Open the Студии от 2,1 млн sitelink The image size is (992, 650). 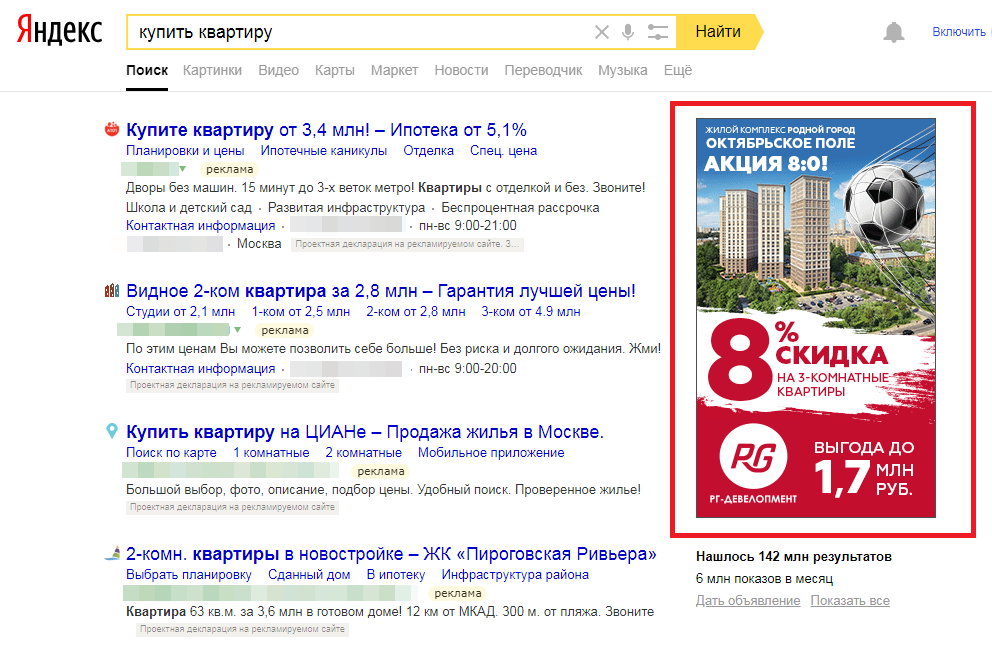click(x=180, y=311)
